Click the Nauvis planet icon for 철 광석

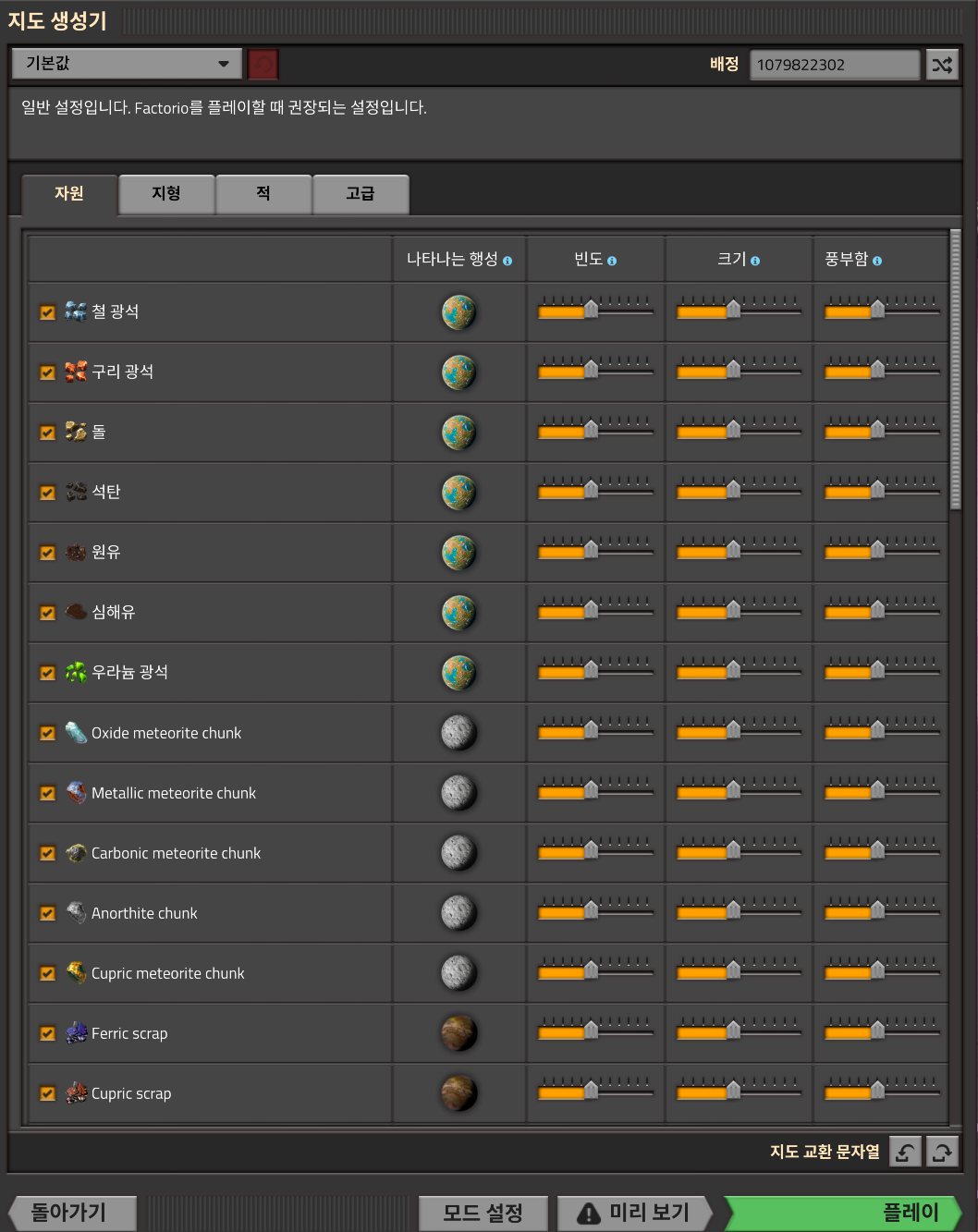click(458, 312)
